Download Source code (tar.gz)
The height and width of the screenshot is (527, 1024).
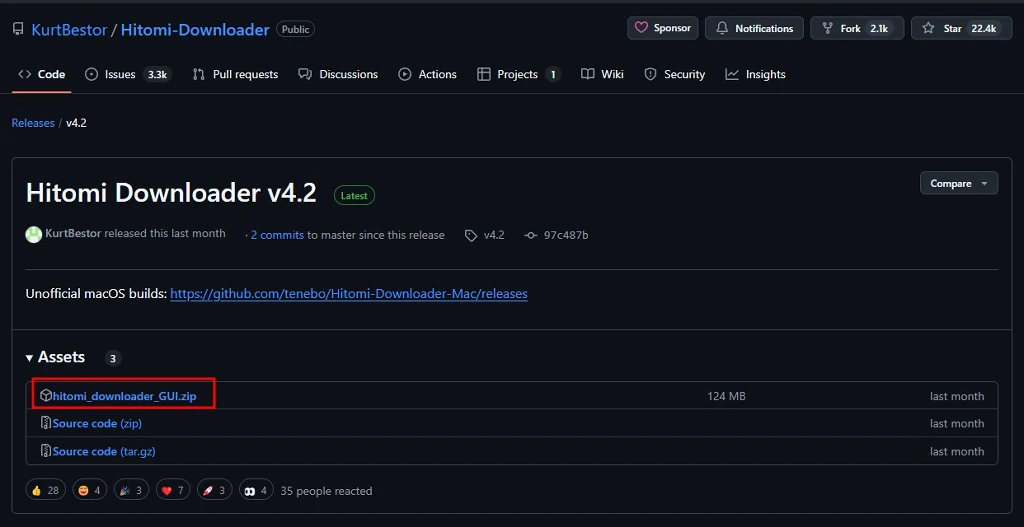click(x=104, y=451)
